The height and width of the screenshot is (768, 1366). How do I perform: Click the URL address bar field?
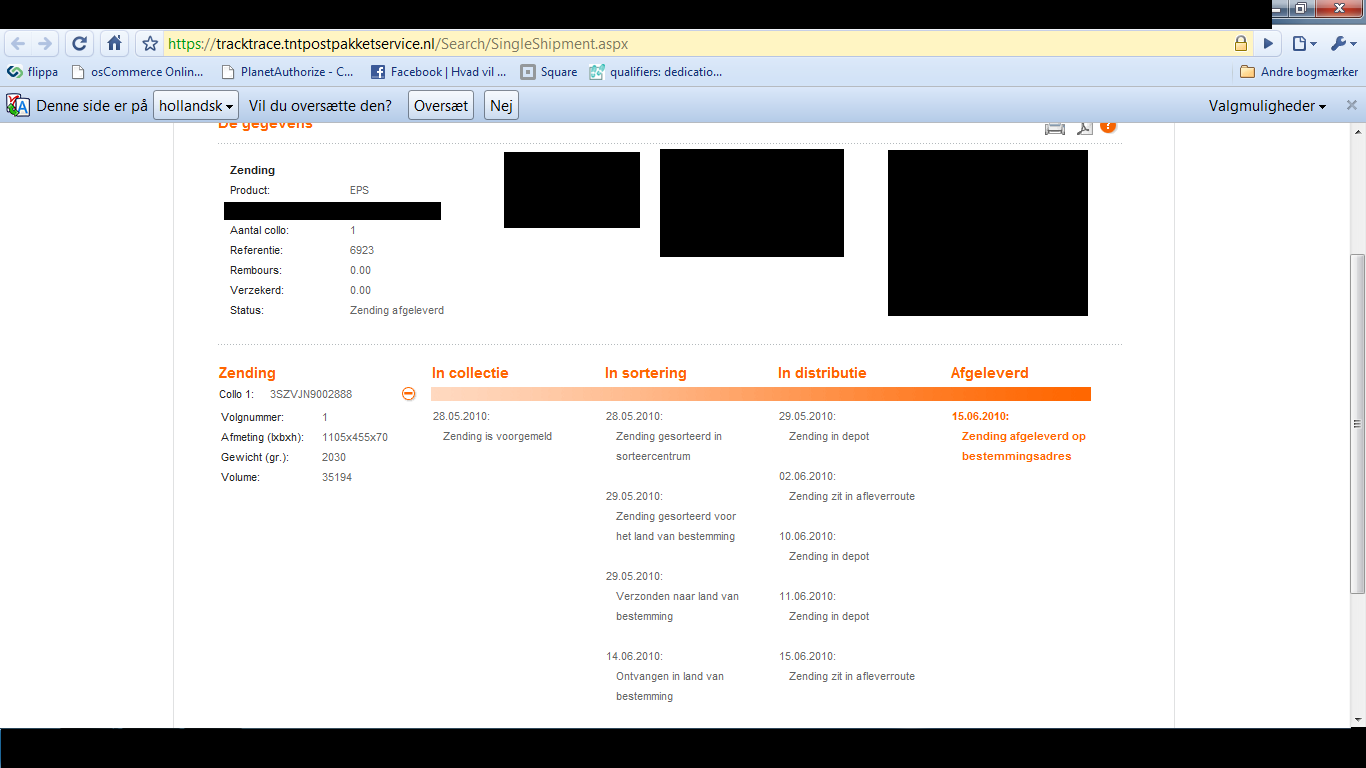[700, 44]
